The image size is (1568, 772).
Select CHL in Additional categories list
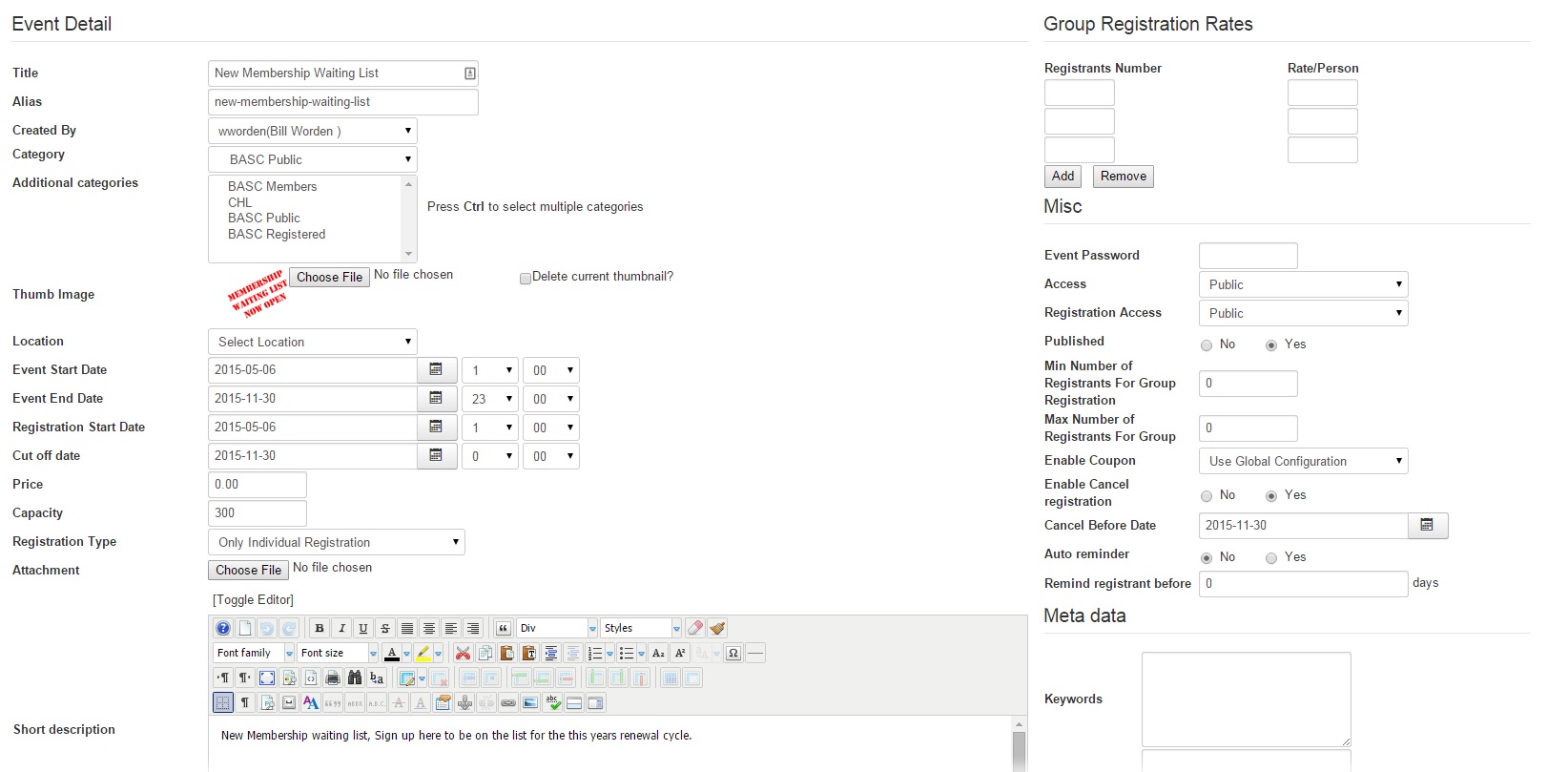(x=240, y=202)
